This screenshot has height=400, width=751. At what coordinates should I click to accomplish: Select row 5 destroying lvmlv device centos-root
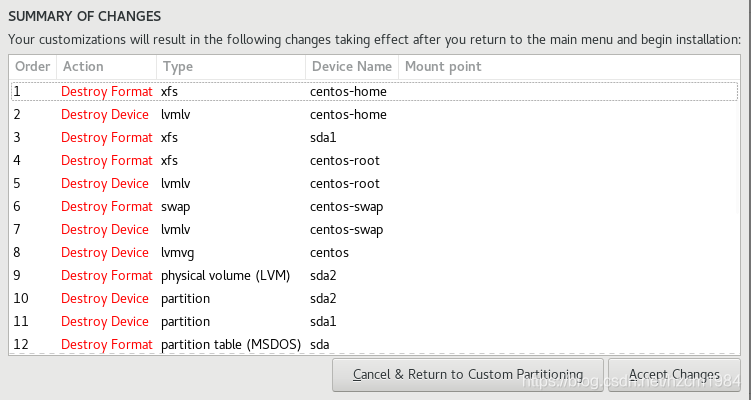click(375, 183)
